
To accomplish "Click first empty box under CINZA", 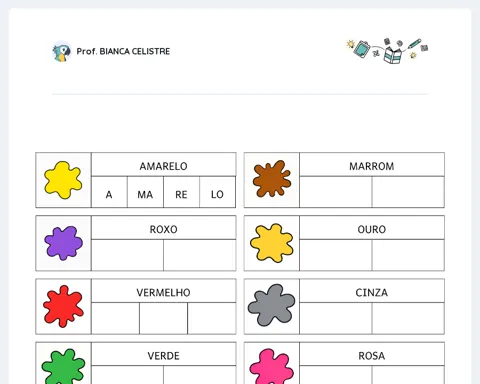I will pyautogui.click(x=336, y=318).
